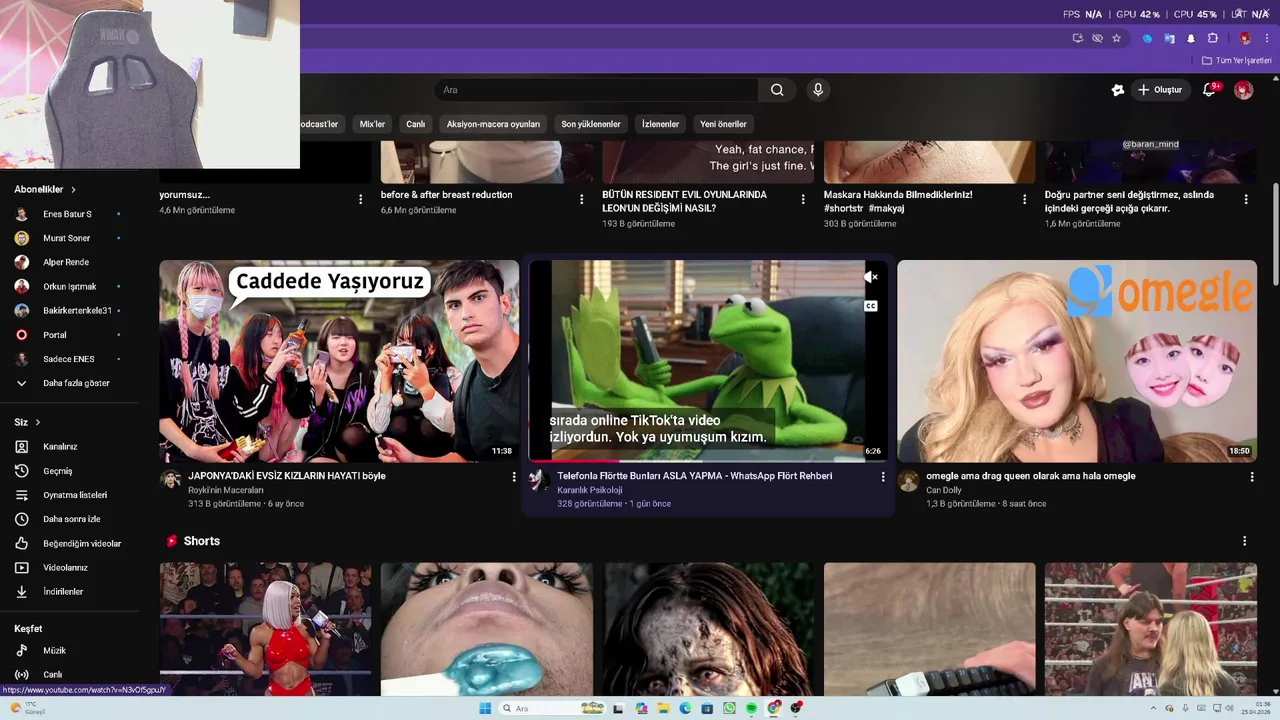Screen dimensions: 1280x720
Task: Open options for before & after short
Action: coord(582,199)
